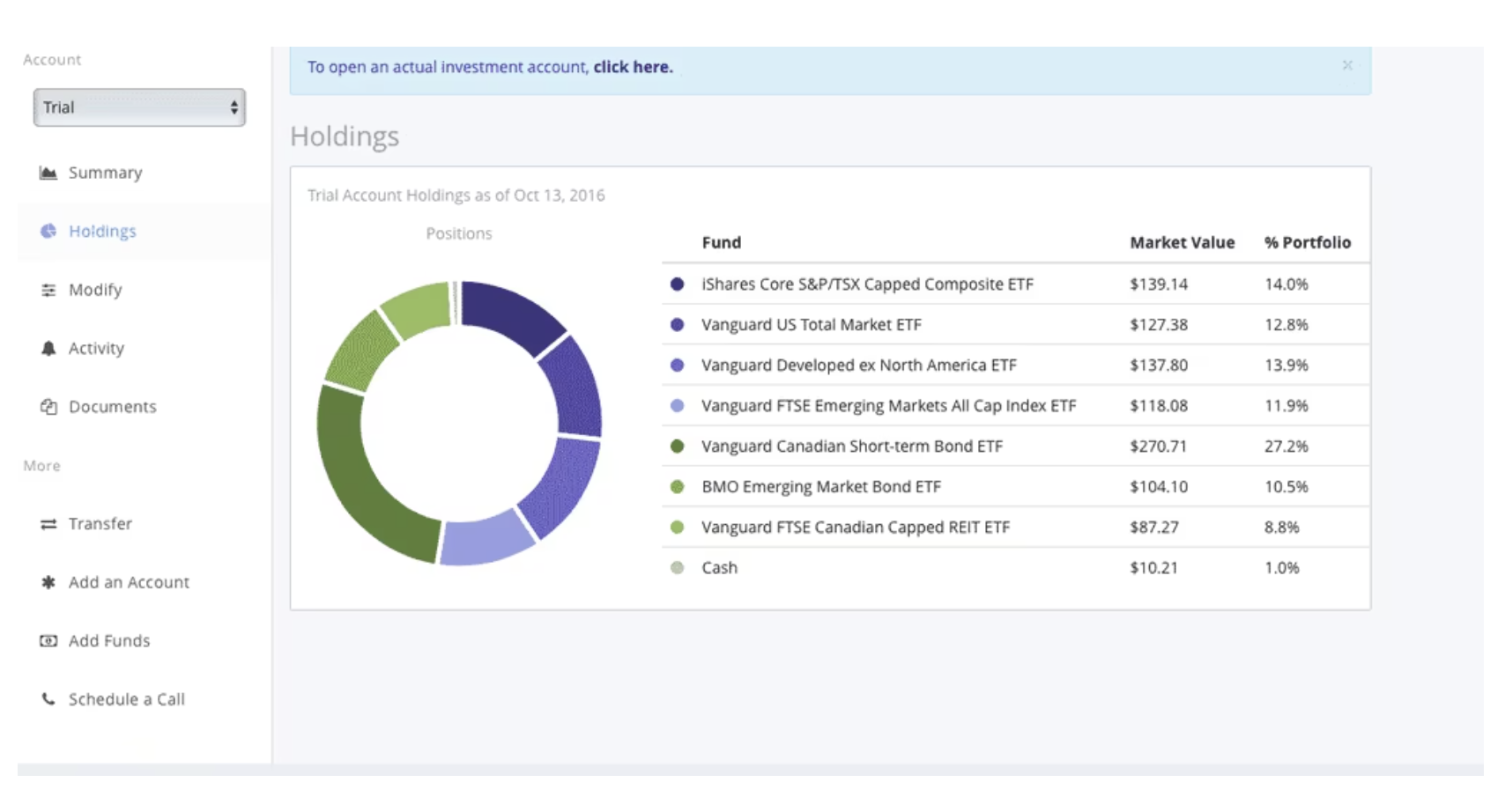The height and width of the screenshot is (812, 1505).
Task: Click the Schedule a Call phone icon
Action: coord(48,699)
